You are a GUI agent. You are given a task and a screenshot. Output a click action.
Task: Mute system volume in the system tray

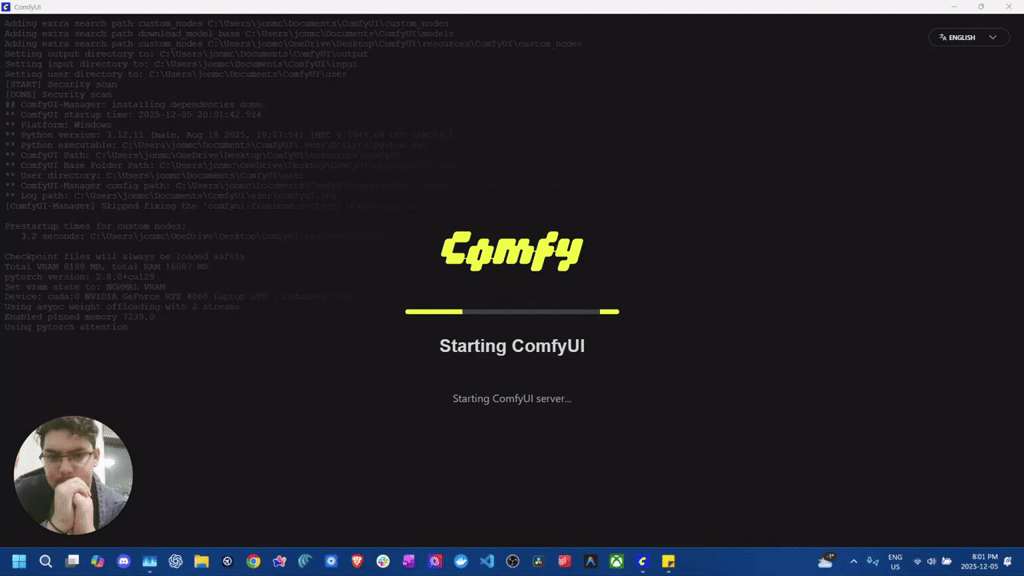click(x=931, y=561)
